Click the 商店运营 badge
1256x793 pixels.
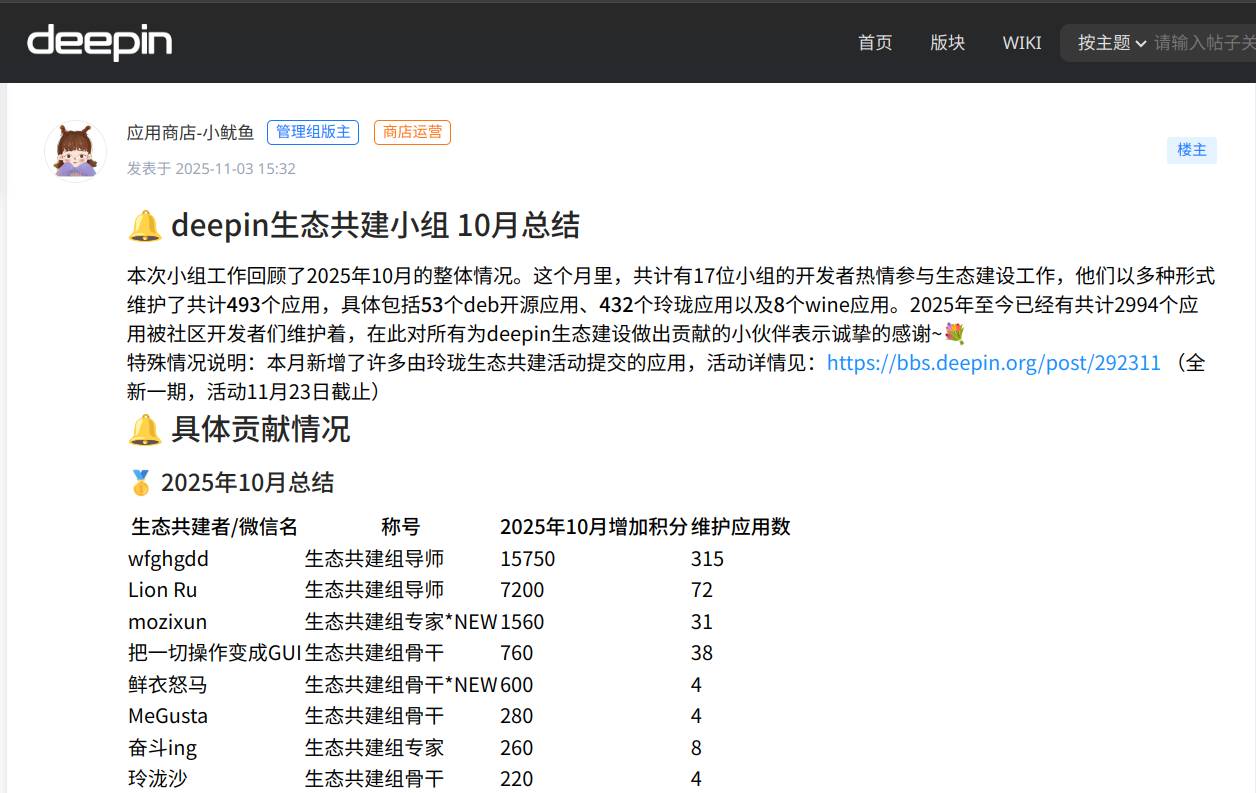(x=412, y=132)
